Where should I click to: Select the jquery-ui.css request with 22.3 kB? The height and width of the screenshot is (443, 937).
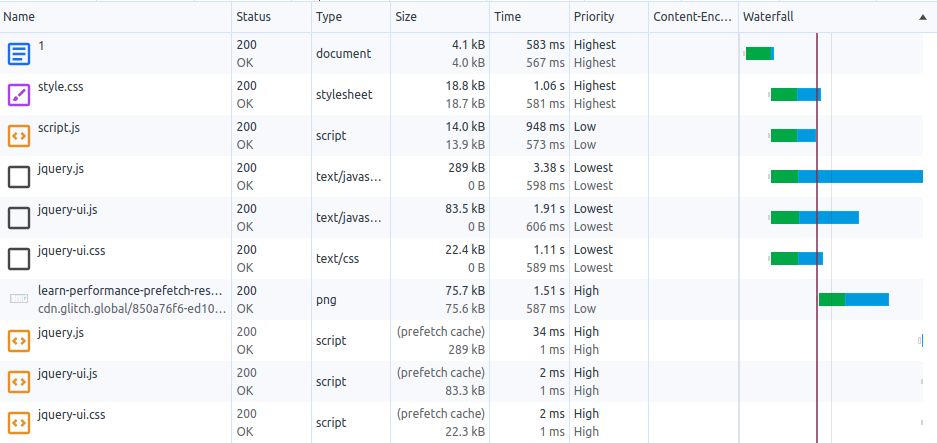(x=71, y=414)
